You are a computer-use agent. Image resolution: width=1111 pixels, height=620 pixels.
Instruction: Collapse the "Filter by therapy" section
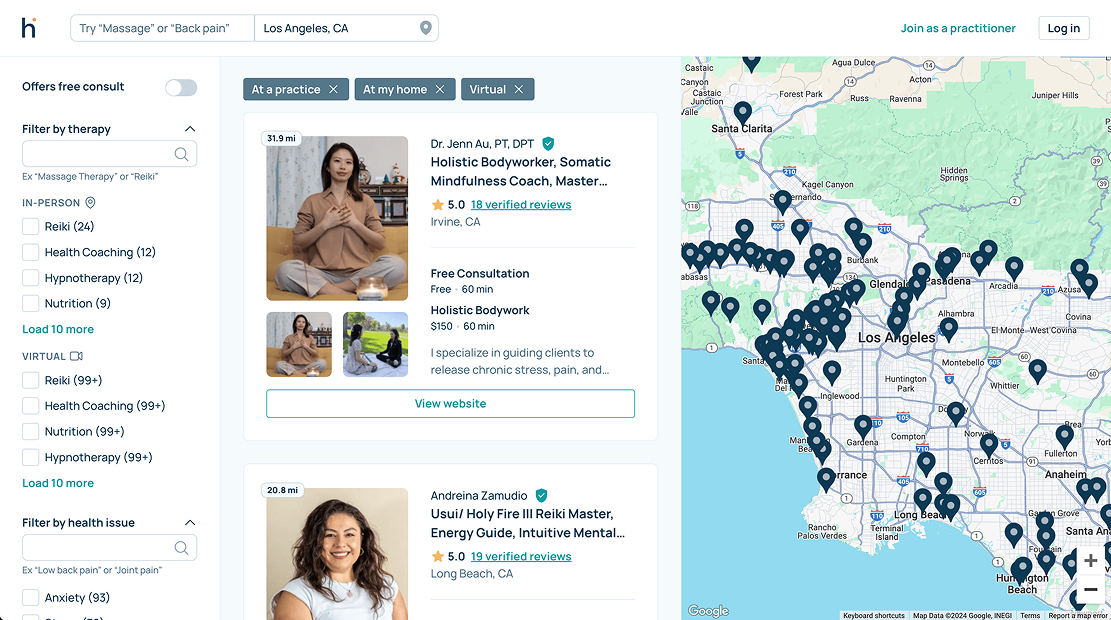coord(190,129)
